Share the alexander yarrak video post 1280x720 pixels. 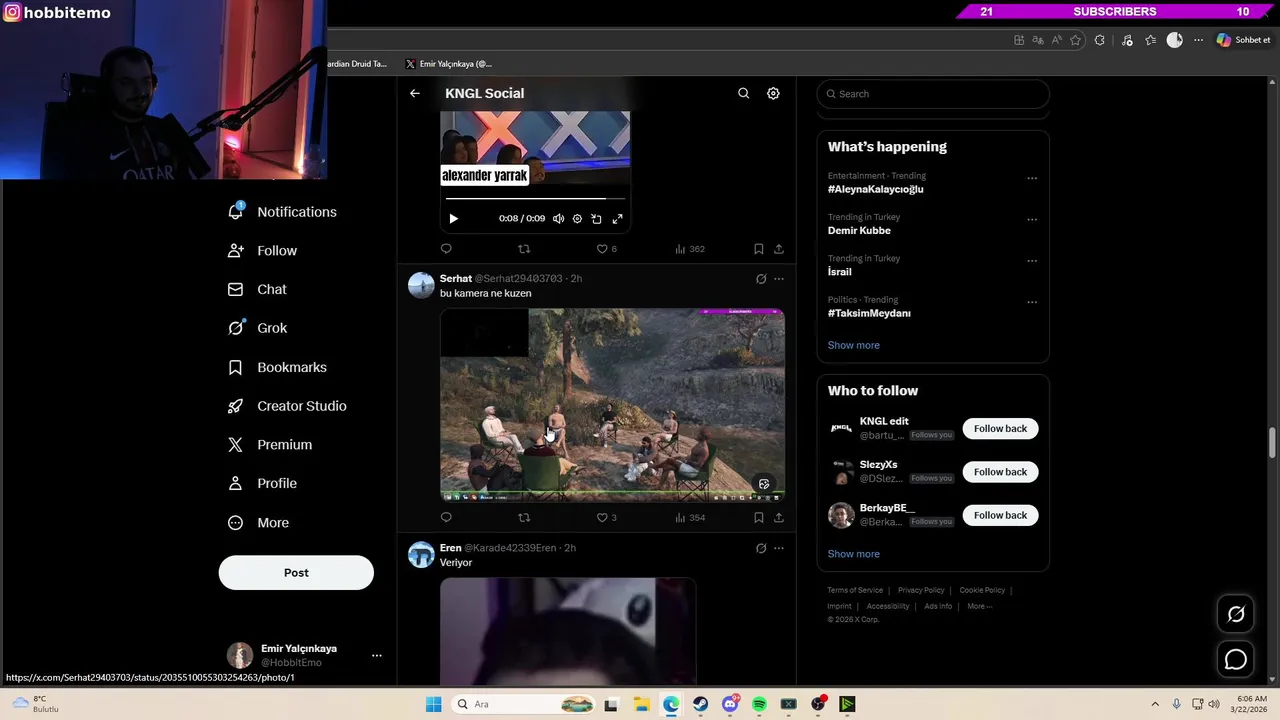point(779,249)
